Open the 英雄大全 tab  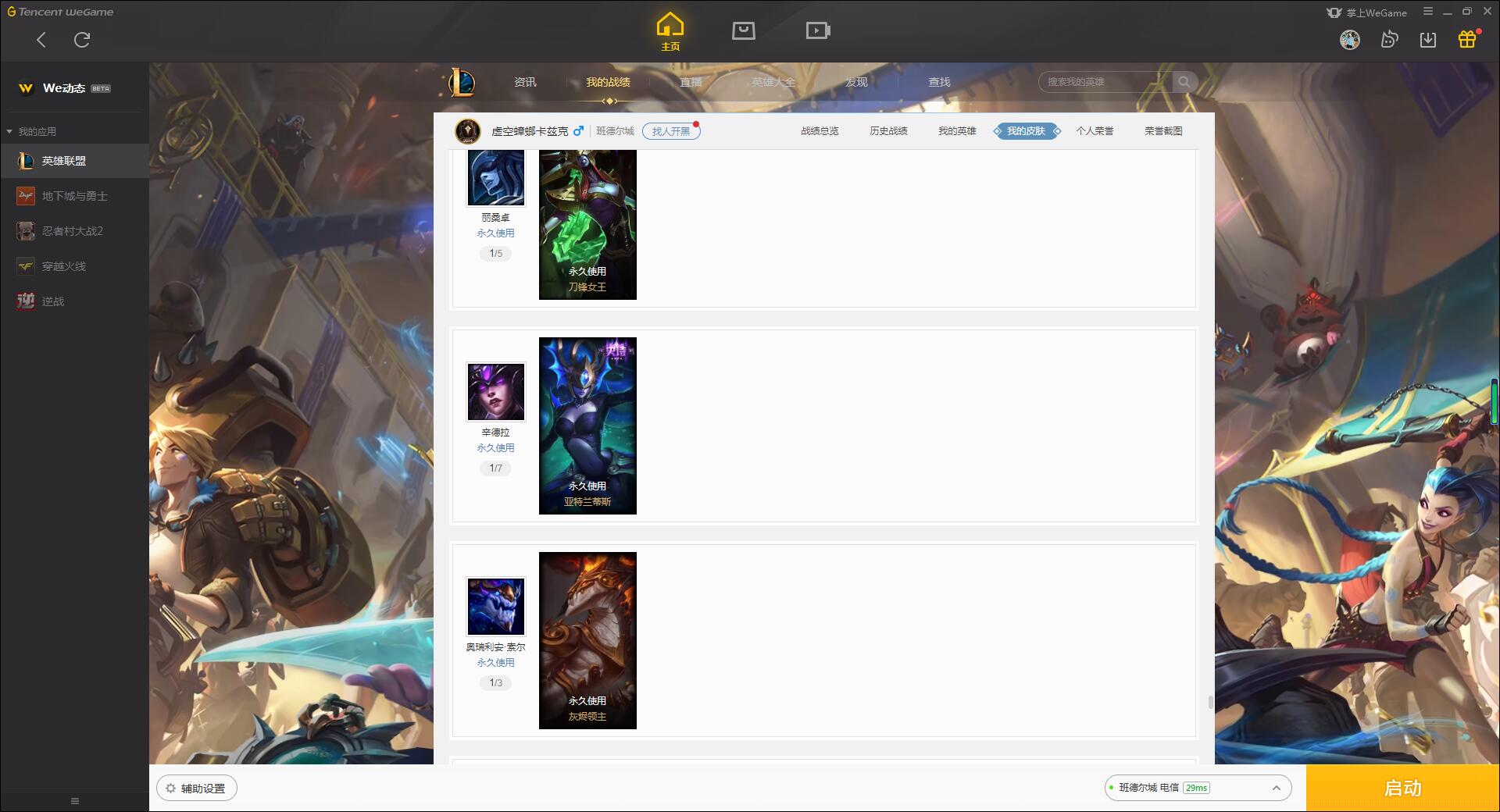(773, 82)
